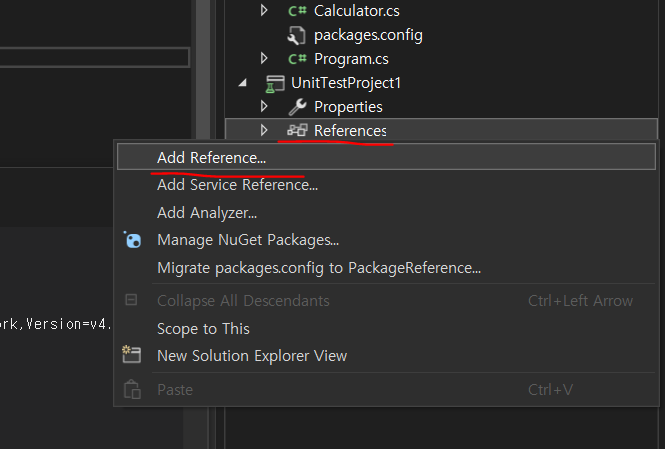Click the Properties wrench icon
Screen dimensions: 665x449
click(296, 107)
